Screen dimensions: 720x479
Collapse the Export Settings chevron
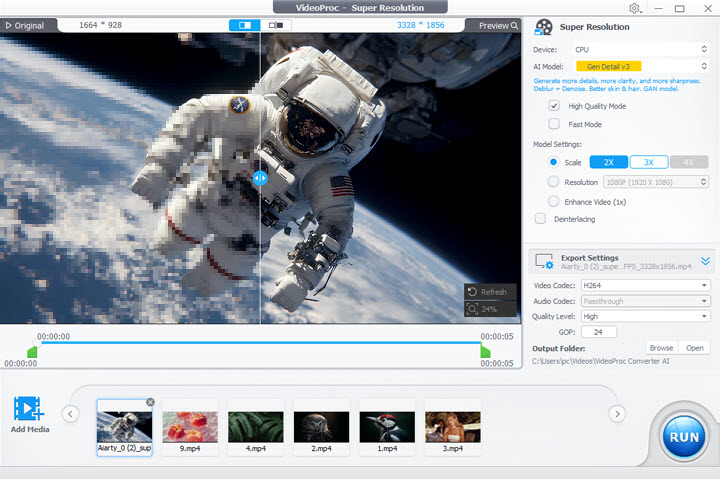(705, 261)
